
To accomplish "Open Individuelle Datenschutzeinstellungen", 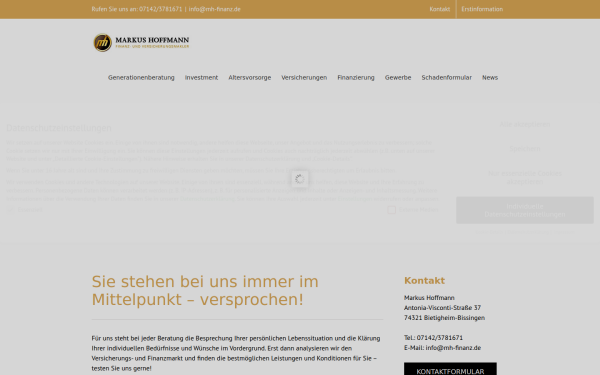I will (x=525, y=210).
